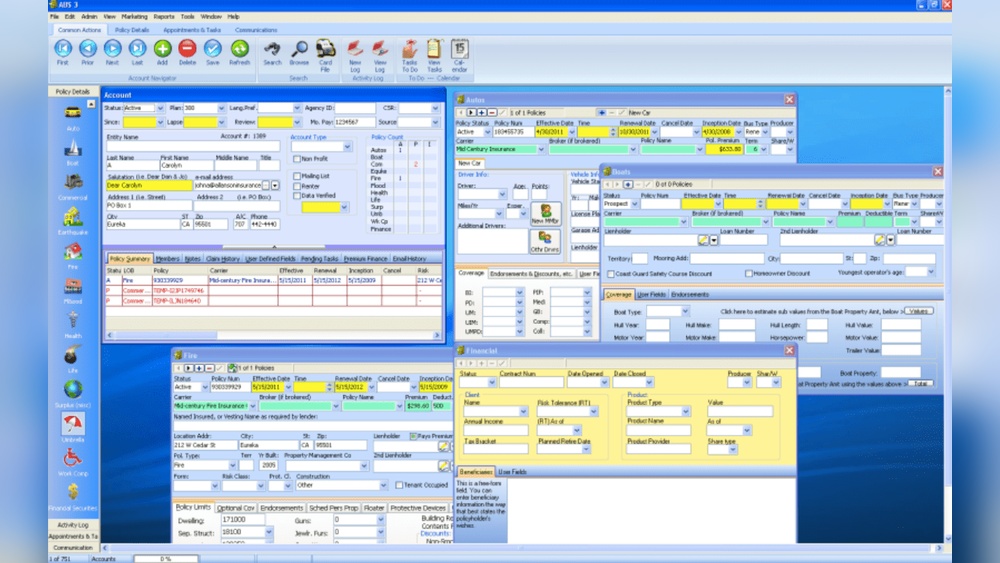The width and height of the screenshot is (1000, 563).
Task: Open Boat Type dropdown in Boats window
Action: click(x=685, y=312)
